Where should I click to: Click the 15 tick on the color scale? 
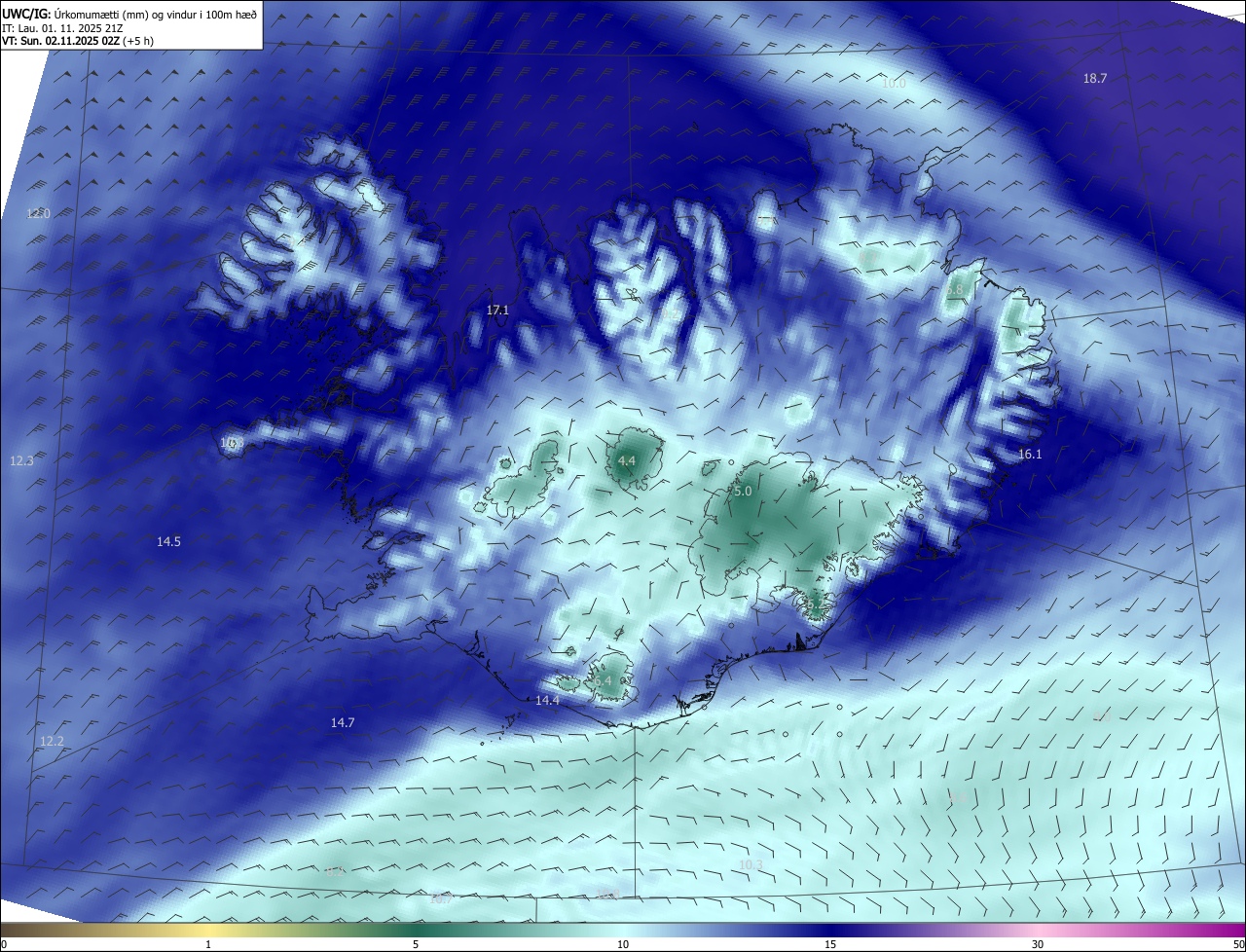[x=830, y=944]
